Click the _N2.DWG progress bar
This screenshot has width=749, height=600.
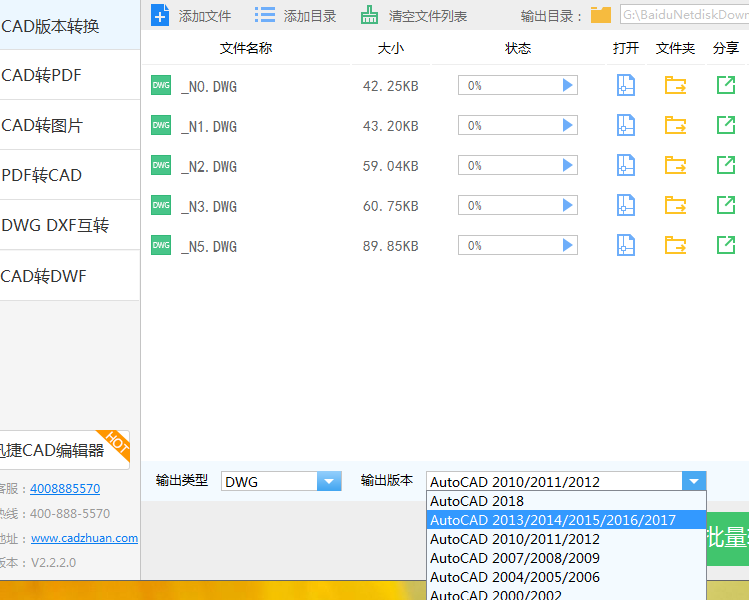coord(518,165)
